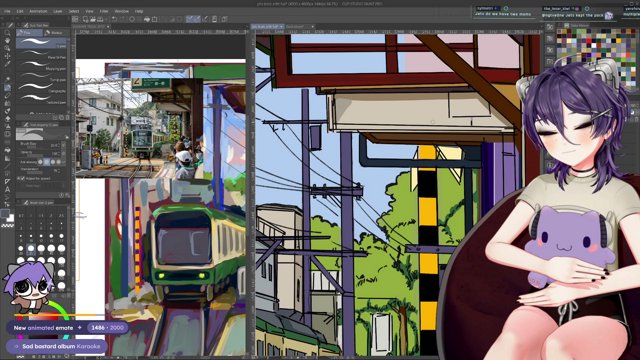The width and height of the screenshot is (640, 360).
Task: Switch to Pen sub tool tab
Action: pos(29,32)
